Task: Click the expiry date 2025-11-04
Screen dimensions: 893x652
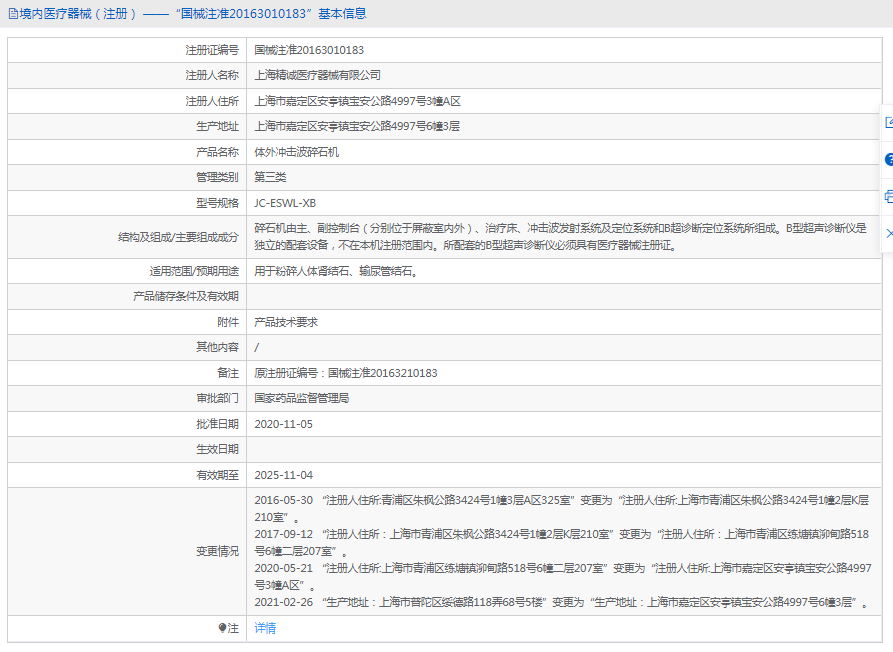Action: pos(283,475)
